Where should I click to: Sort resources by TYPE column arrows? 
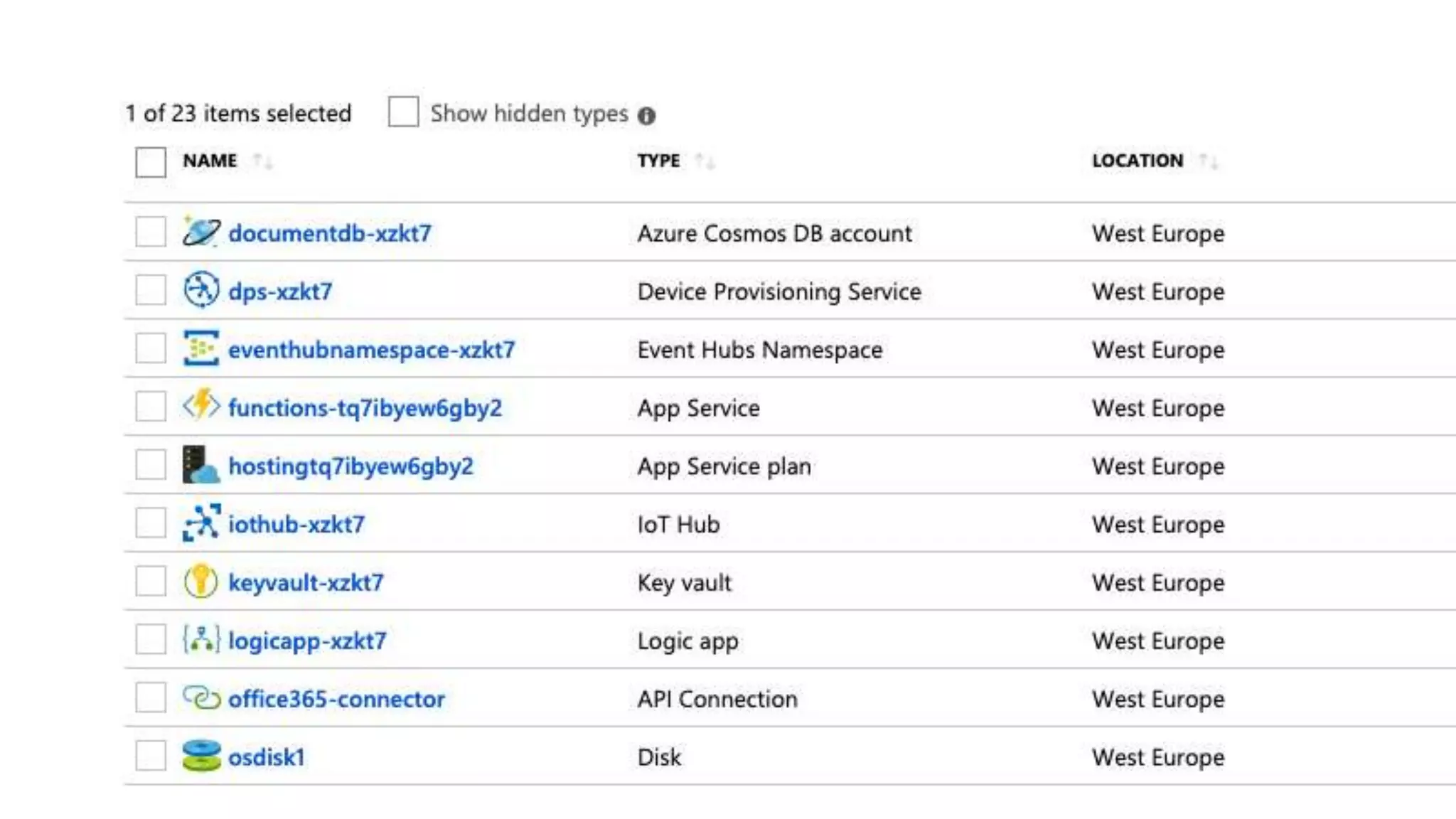[x=705, y=161]
